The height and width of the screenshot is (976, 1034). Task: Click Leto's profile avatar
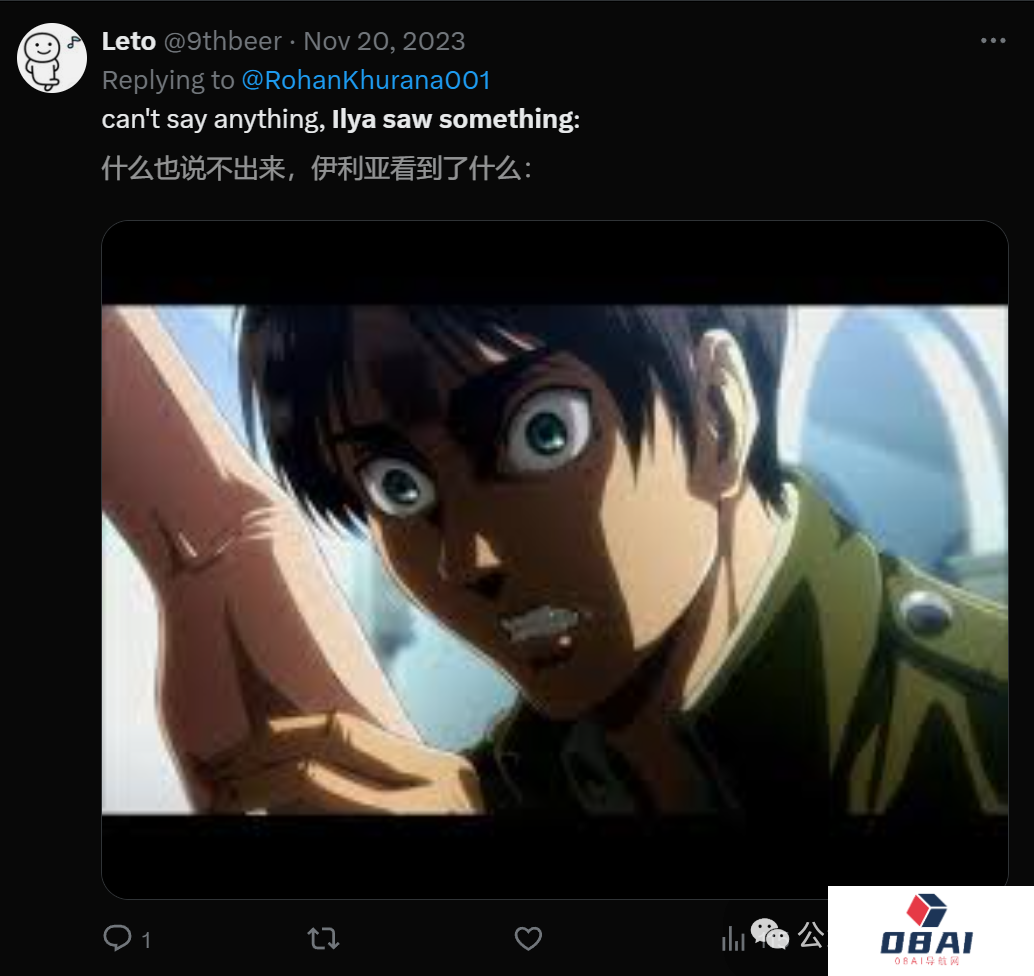[51, 58]
